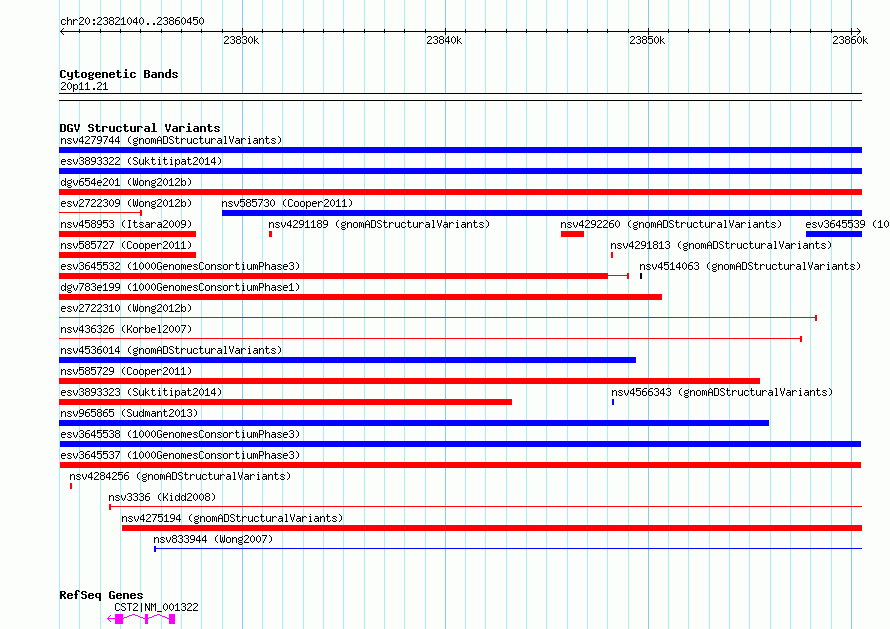Click the 23860k ruler mark
890x629 pixels.
click(850, 40)
